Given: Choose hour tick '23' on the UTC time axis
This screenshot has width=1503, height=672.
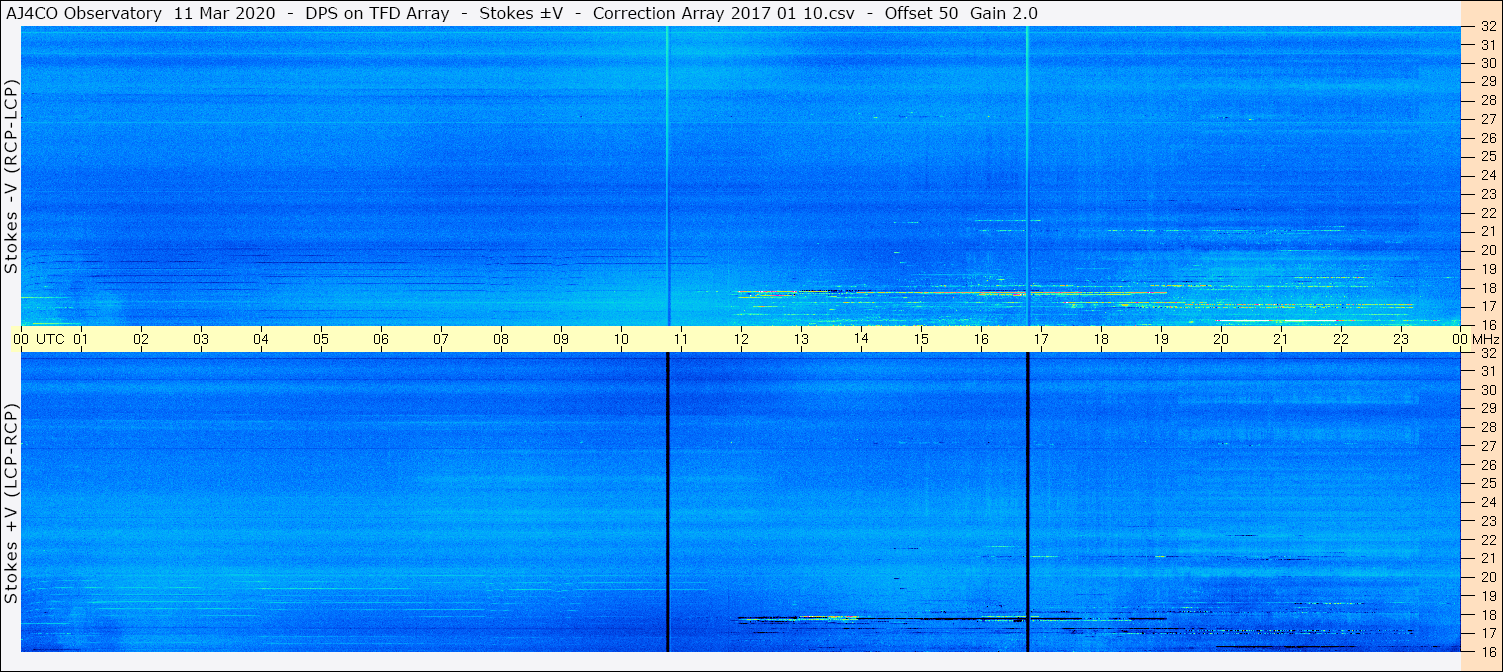Looking at the screenshot, I should click(x=1401, y=339).
